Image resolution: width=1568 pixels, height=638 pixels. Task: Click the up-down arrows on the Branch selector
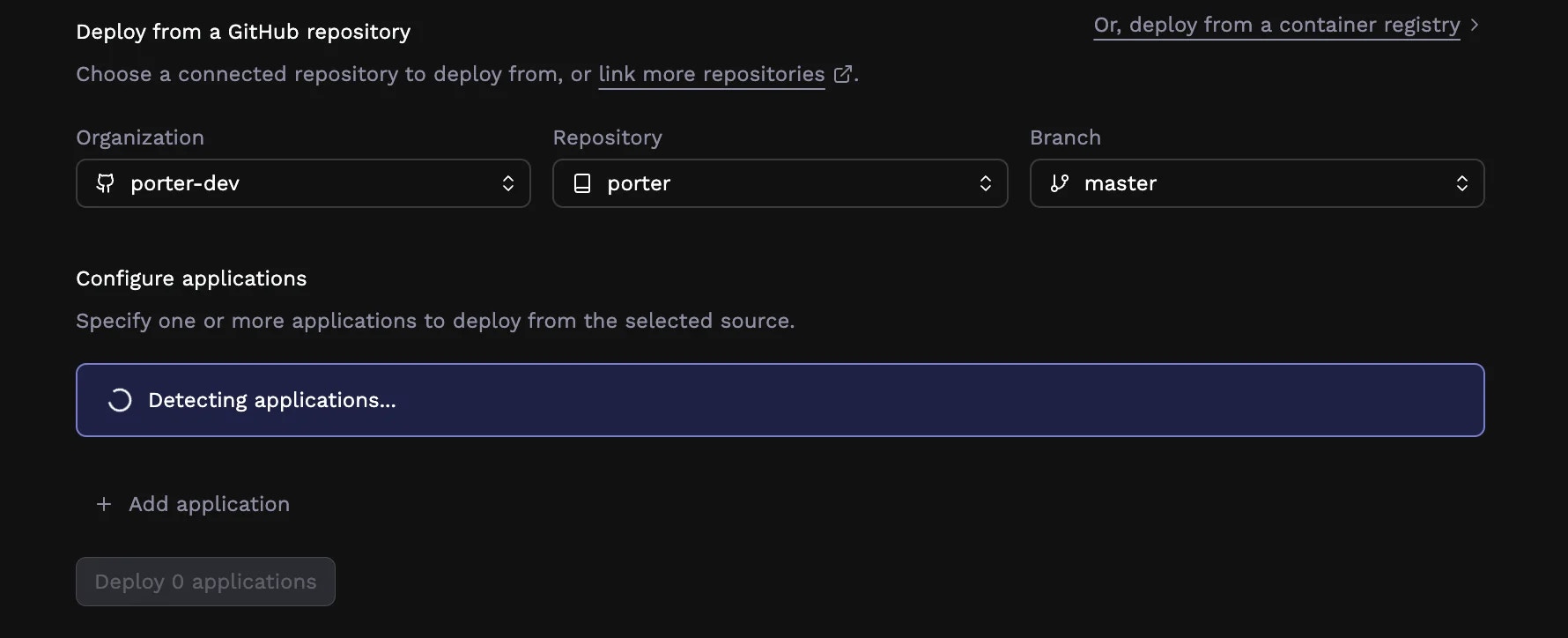[x=1462, y=183]
